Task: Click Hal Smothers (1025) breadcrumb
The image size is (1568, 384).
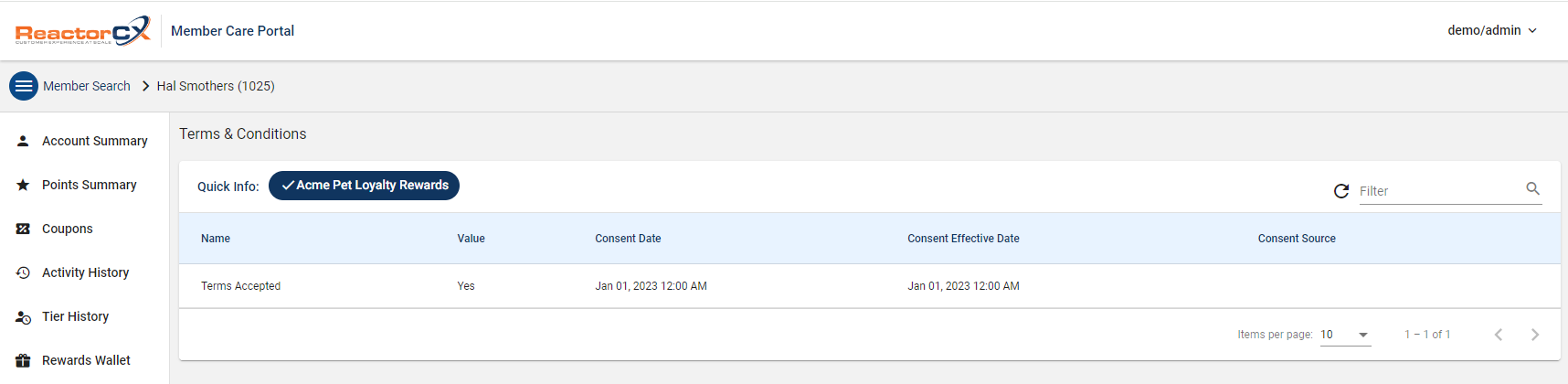Action: click(216, 86)
